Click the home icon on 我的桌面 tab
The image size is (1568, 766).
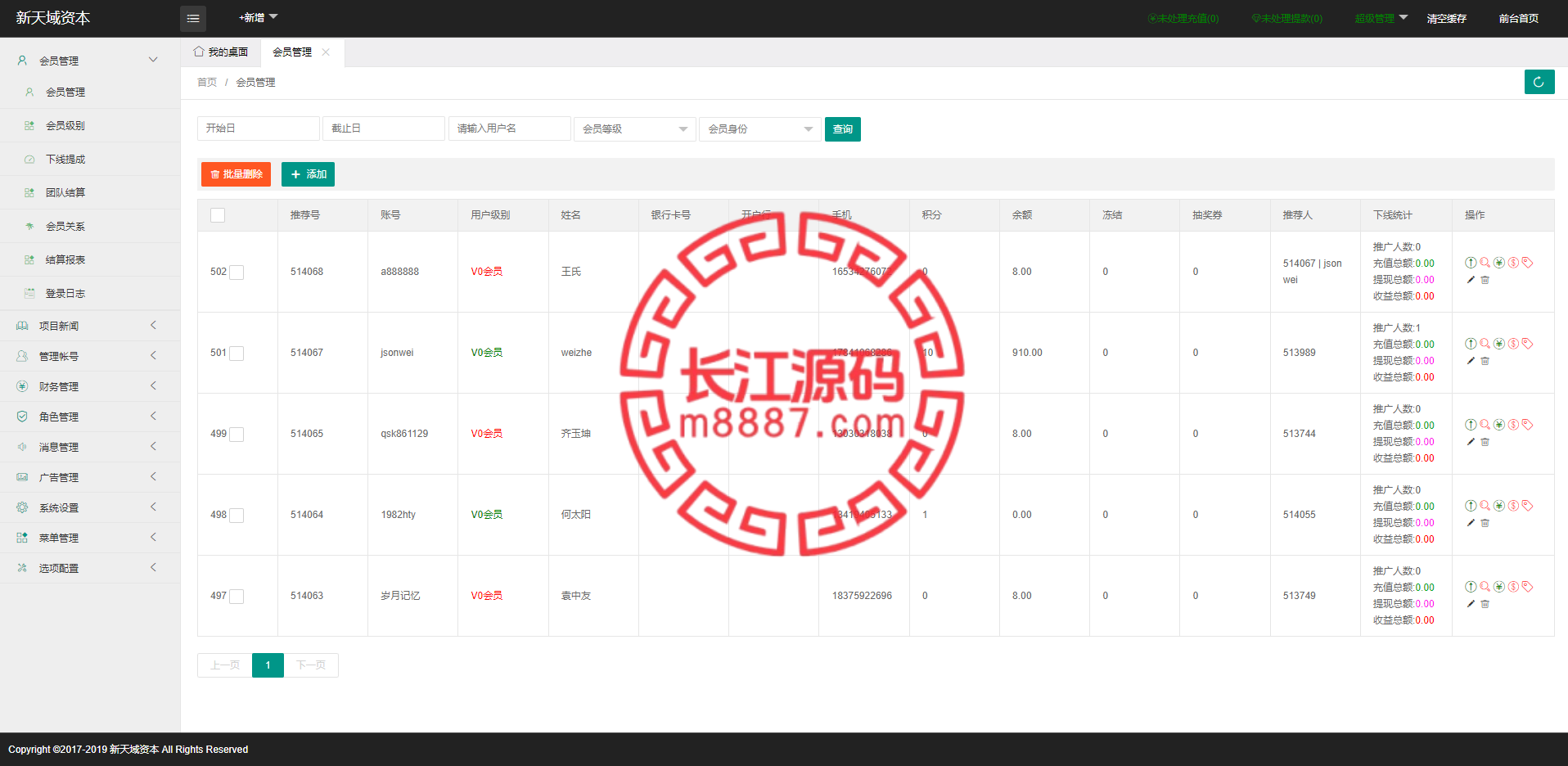(x=199, y=52)
